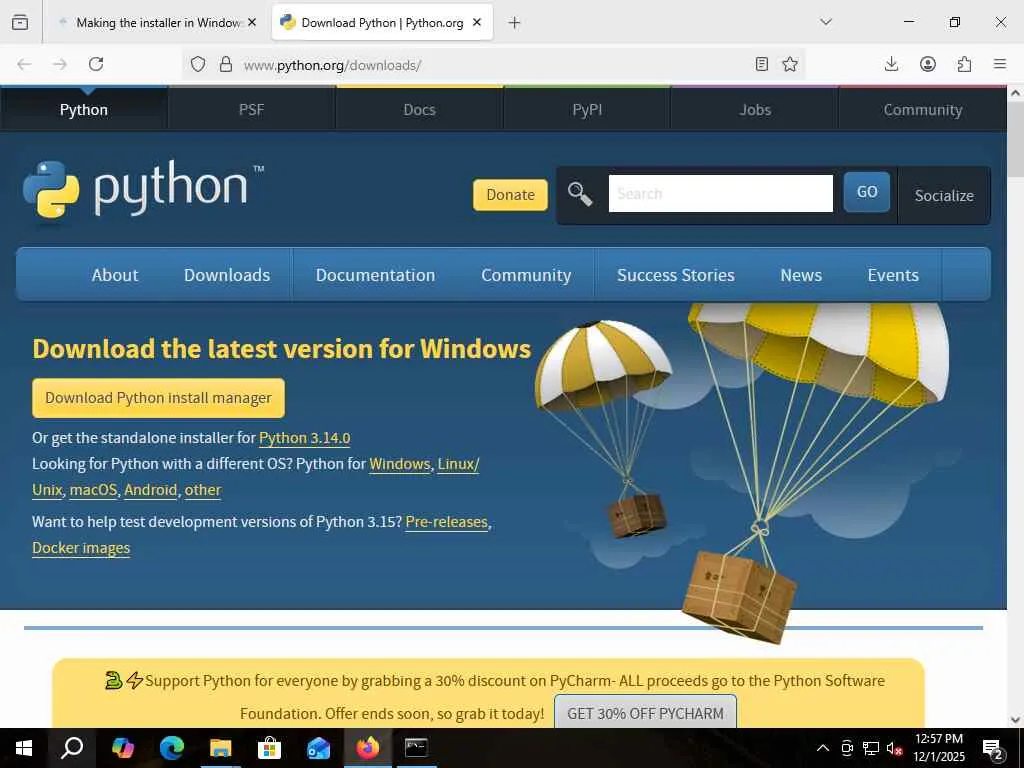Open Microsoft Store from taskbar

[x=269, y=748]
